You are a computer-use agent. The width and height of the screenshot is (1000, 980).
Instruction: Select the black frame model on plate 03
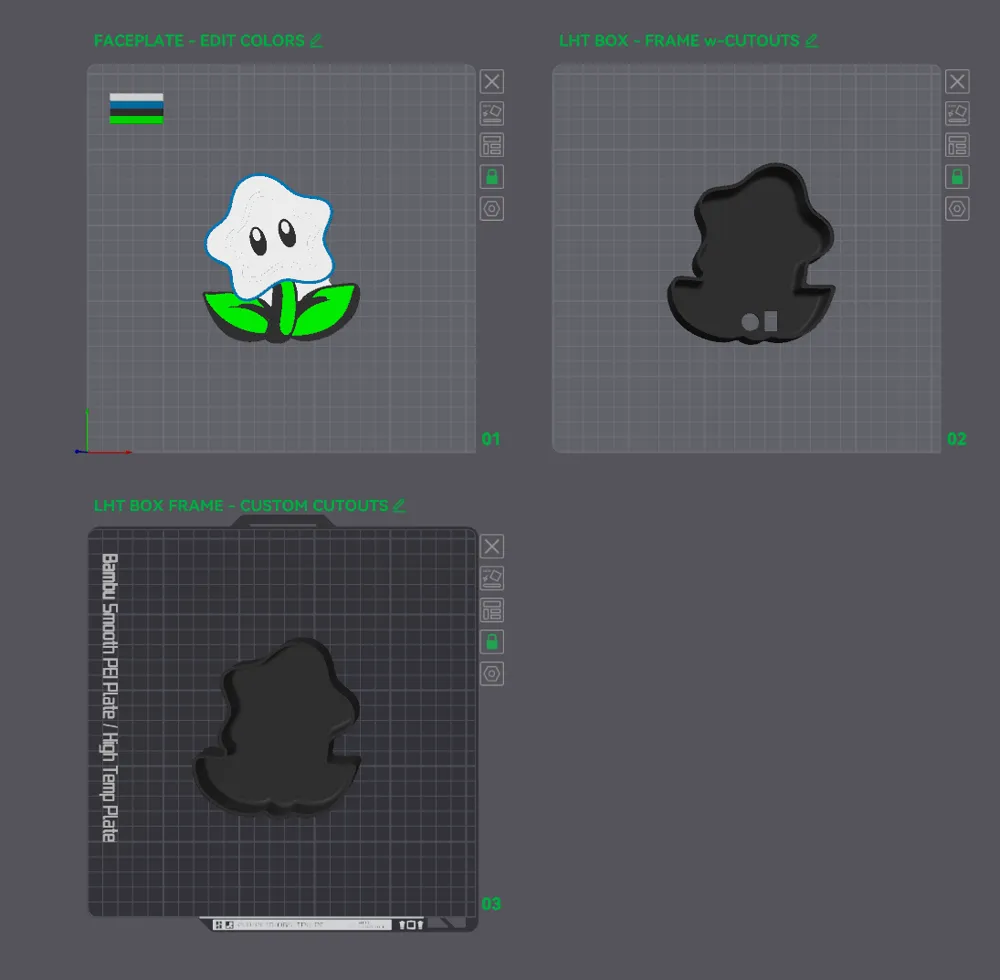pos(277,728)
